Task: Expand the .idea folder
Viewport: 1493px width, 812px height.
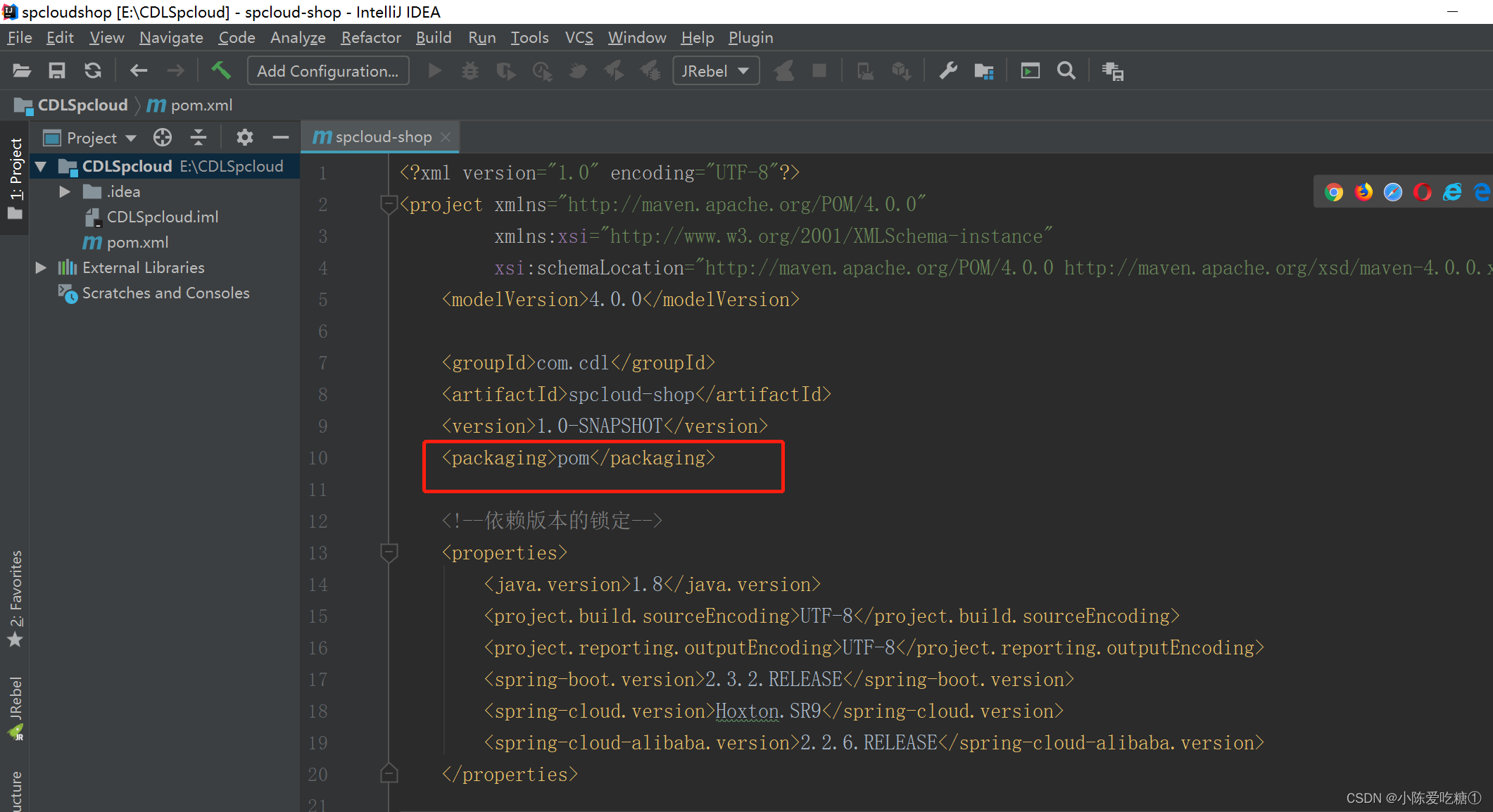Action: point(65,191)
